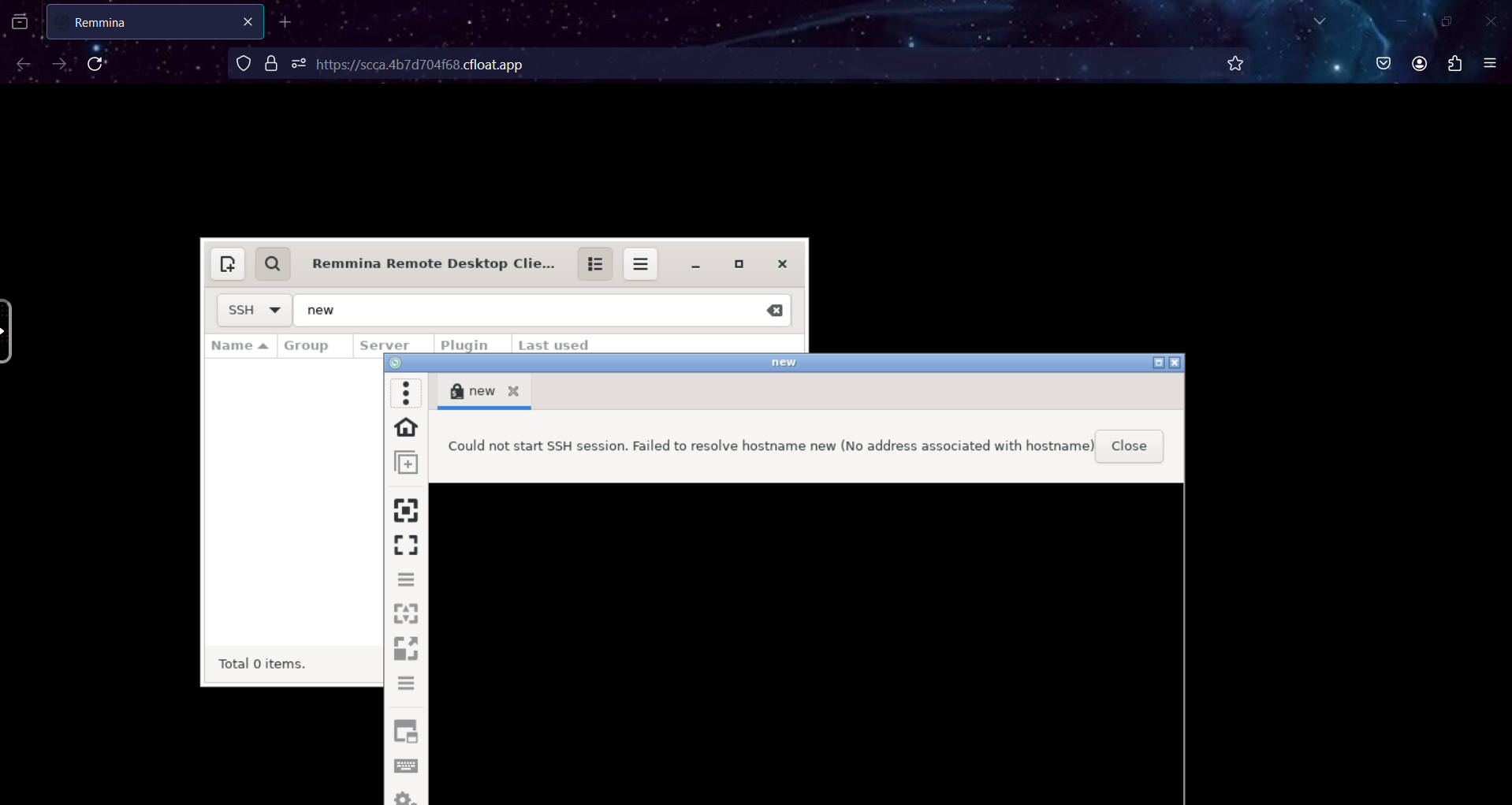
Task: Toggle scaled mode icon in sidebar
Action: coord(406,648)
